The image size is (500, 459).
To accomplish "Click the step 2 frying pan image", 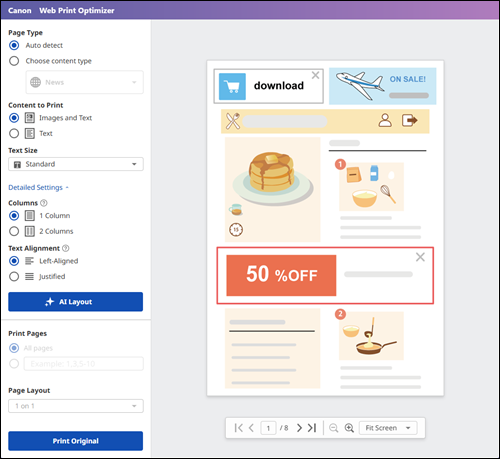I will (x=371, y=336).
